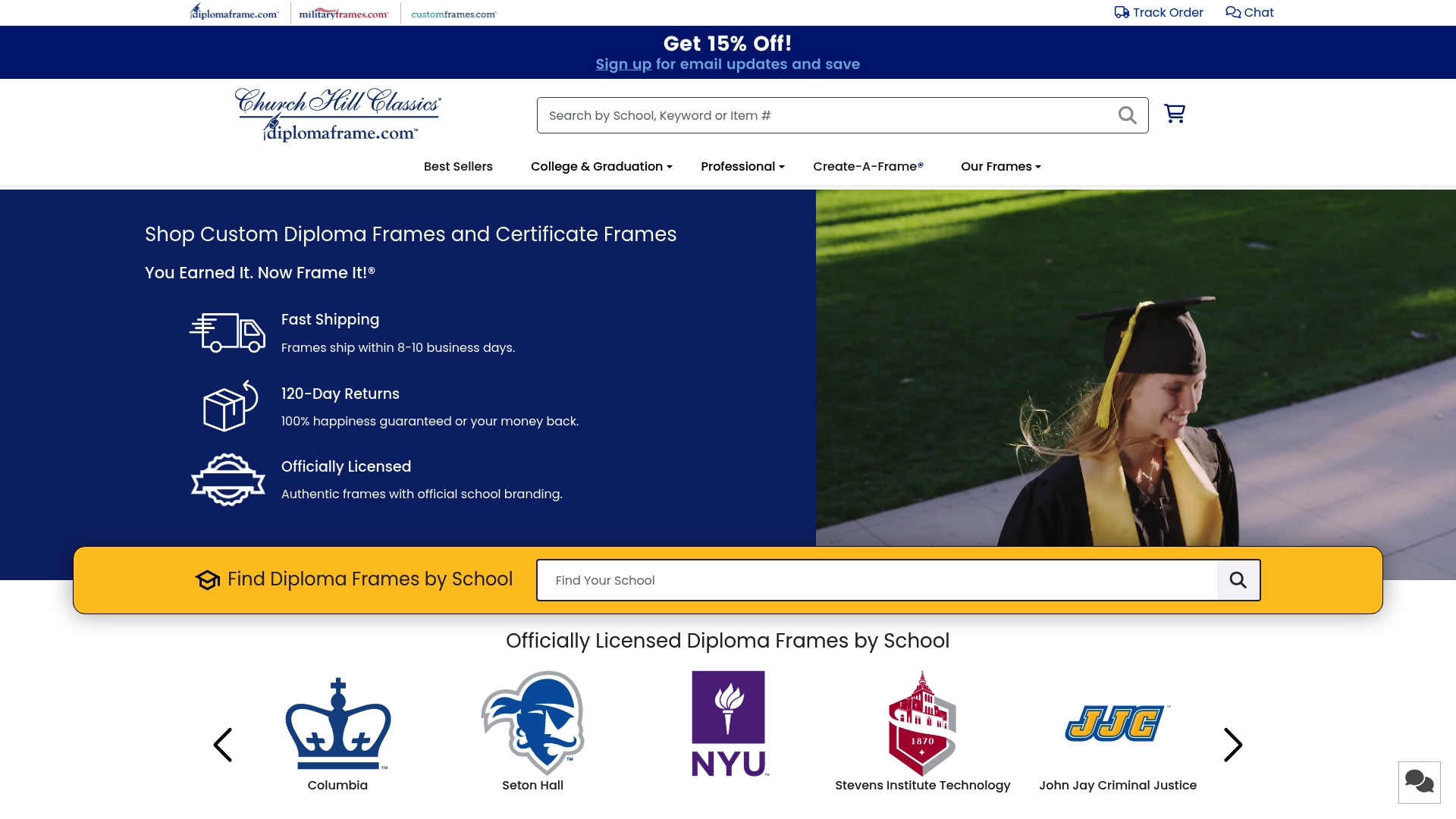Click Stevens Institute Technology label
1456x819 pixels.
coord(923,786)
